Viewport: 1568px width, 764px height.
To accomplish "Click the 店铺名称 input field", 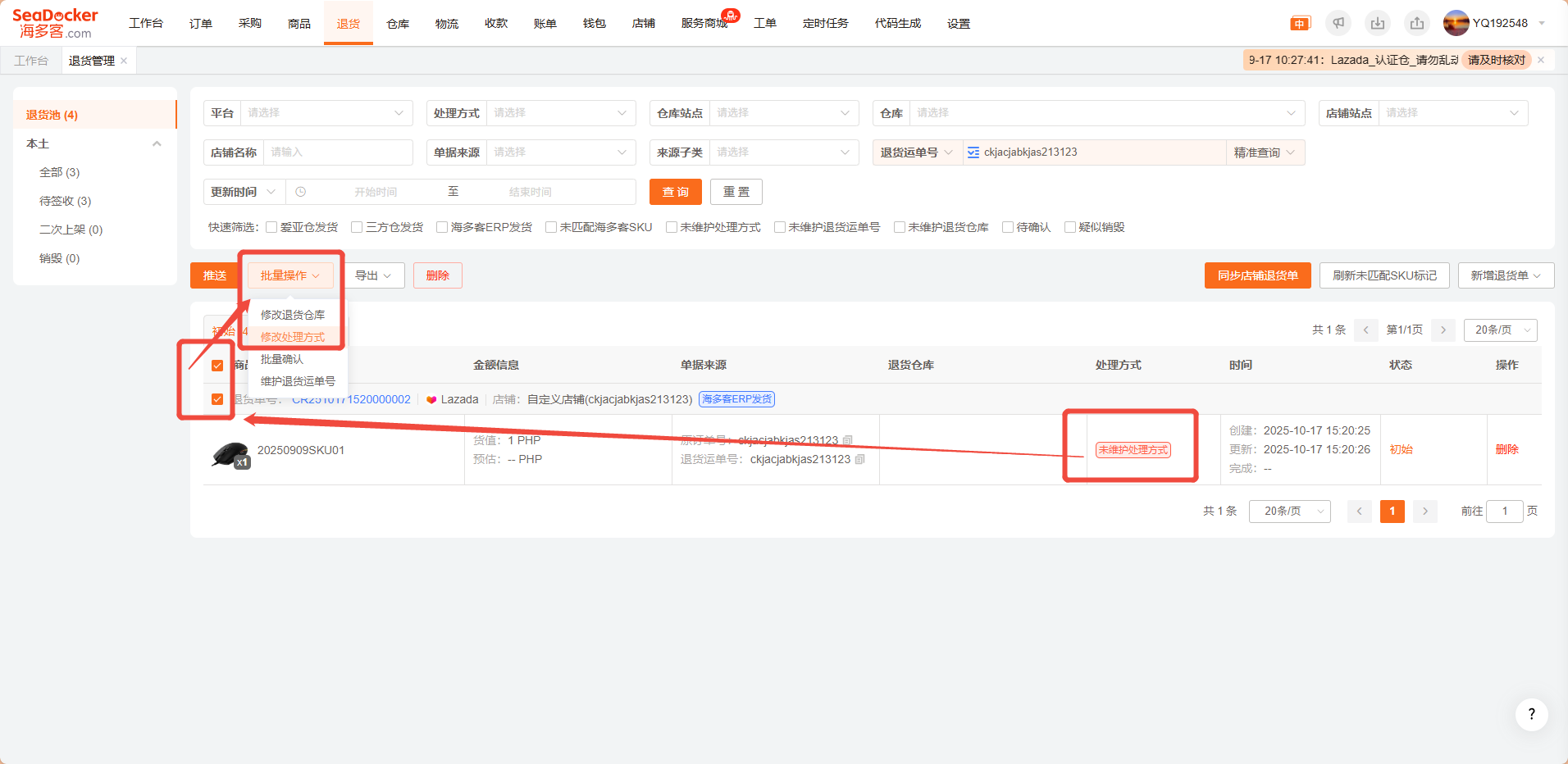I will [x=337, y=152].
